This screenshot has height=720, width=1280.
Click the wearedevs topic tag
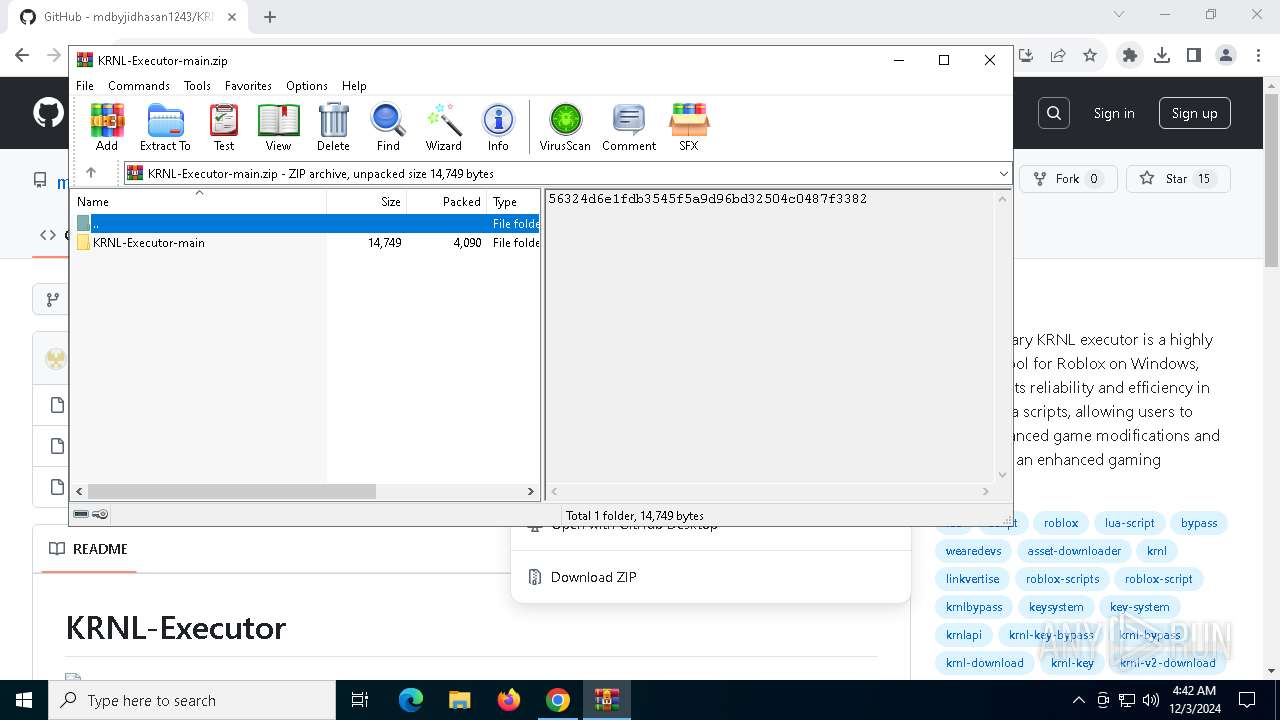pos(973,551)
